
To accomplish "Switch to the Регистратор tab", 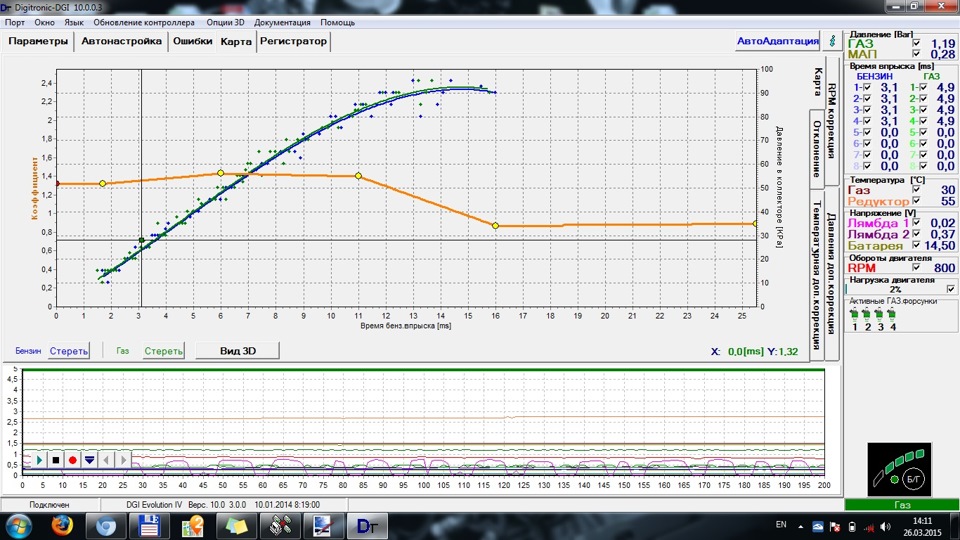I will click(293, 42).
